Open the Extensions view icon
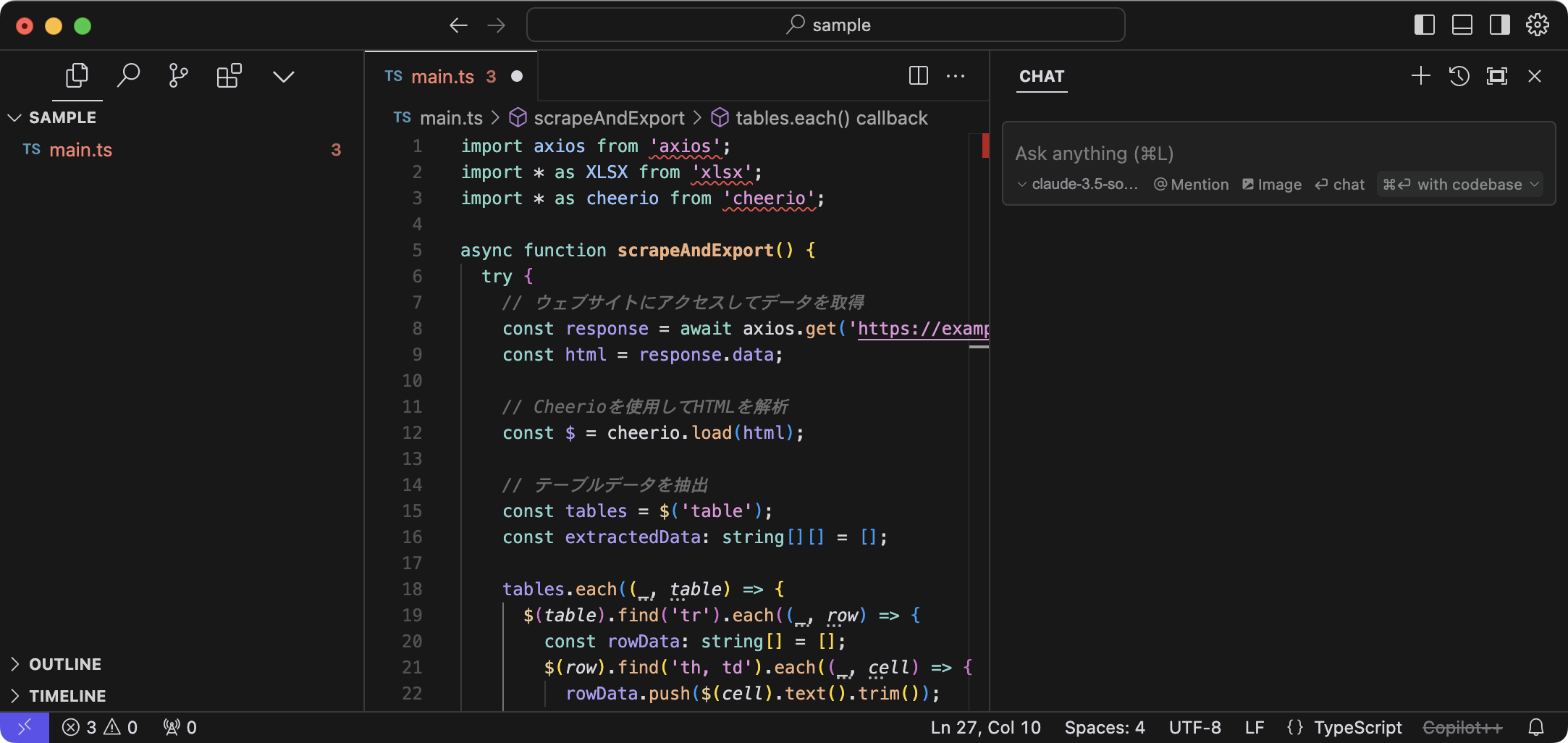 point(229,75)
